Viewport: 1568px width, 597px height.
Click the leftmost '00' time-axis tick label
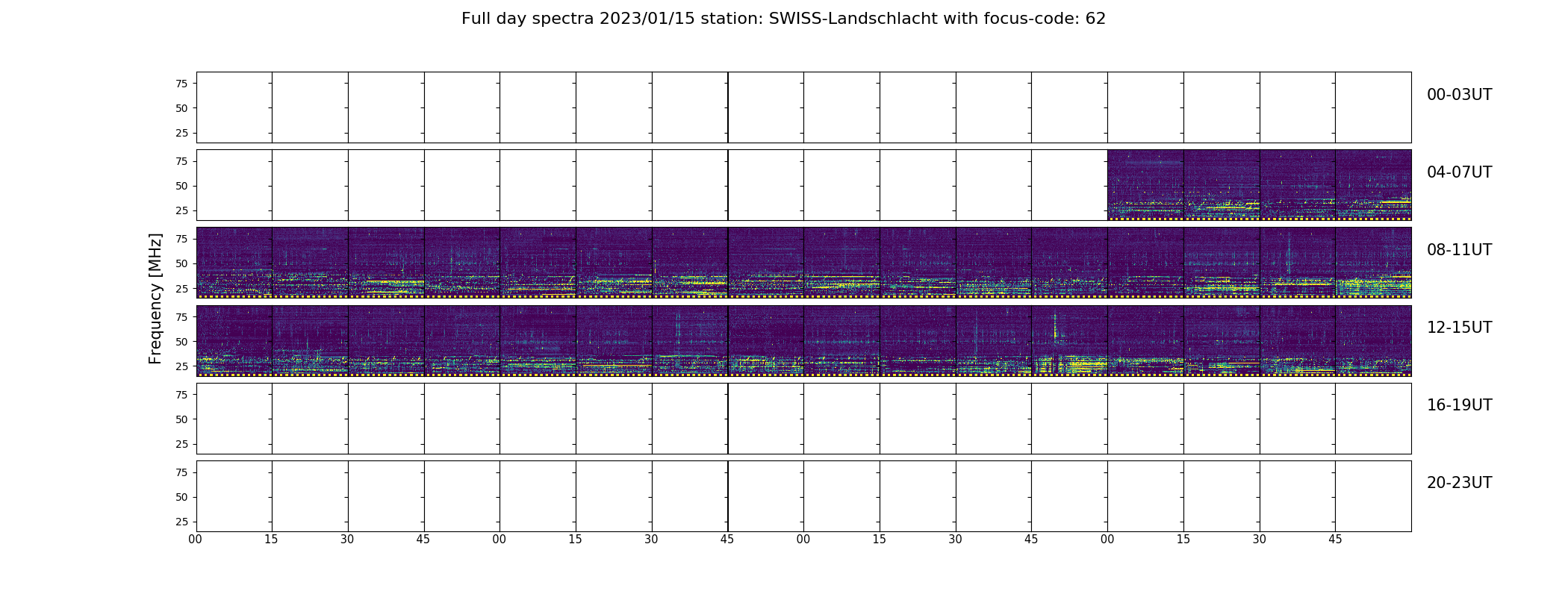coord(196,539)
